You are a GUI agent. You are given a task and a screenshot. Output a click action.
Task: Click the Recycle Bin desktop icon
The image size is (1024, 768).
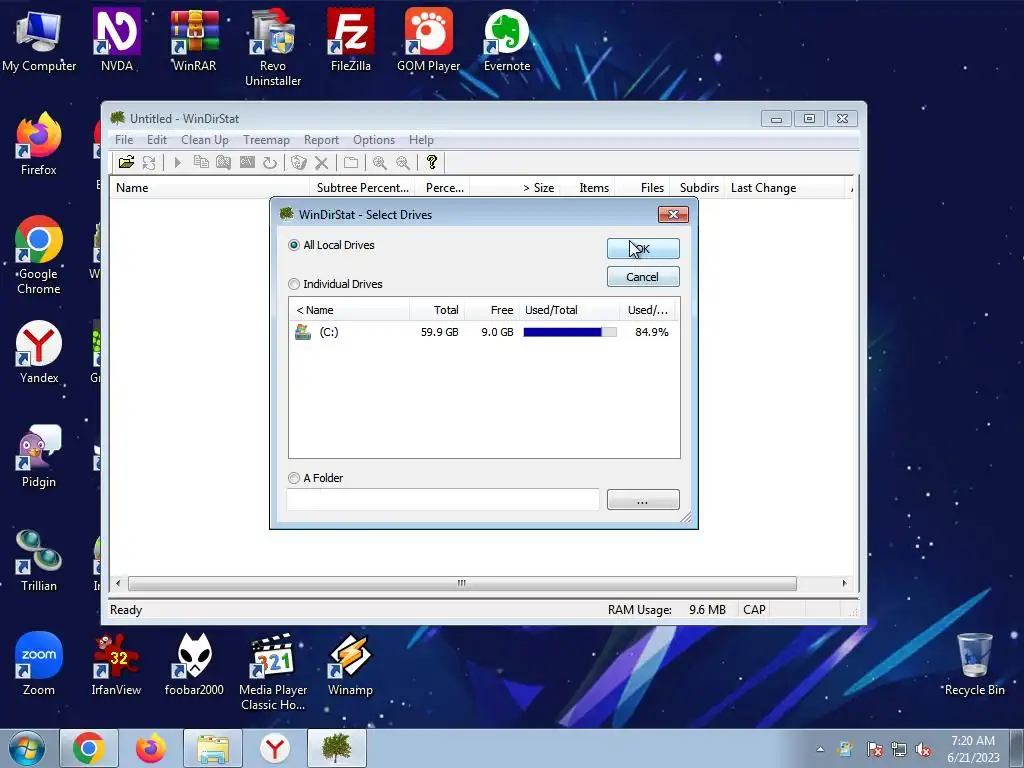click(x=974, y=664)
